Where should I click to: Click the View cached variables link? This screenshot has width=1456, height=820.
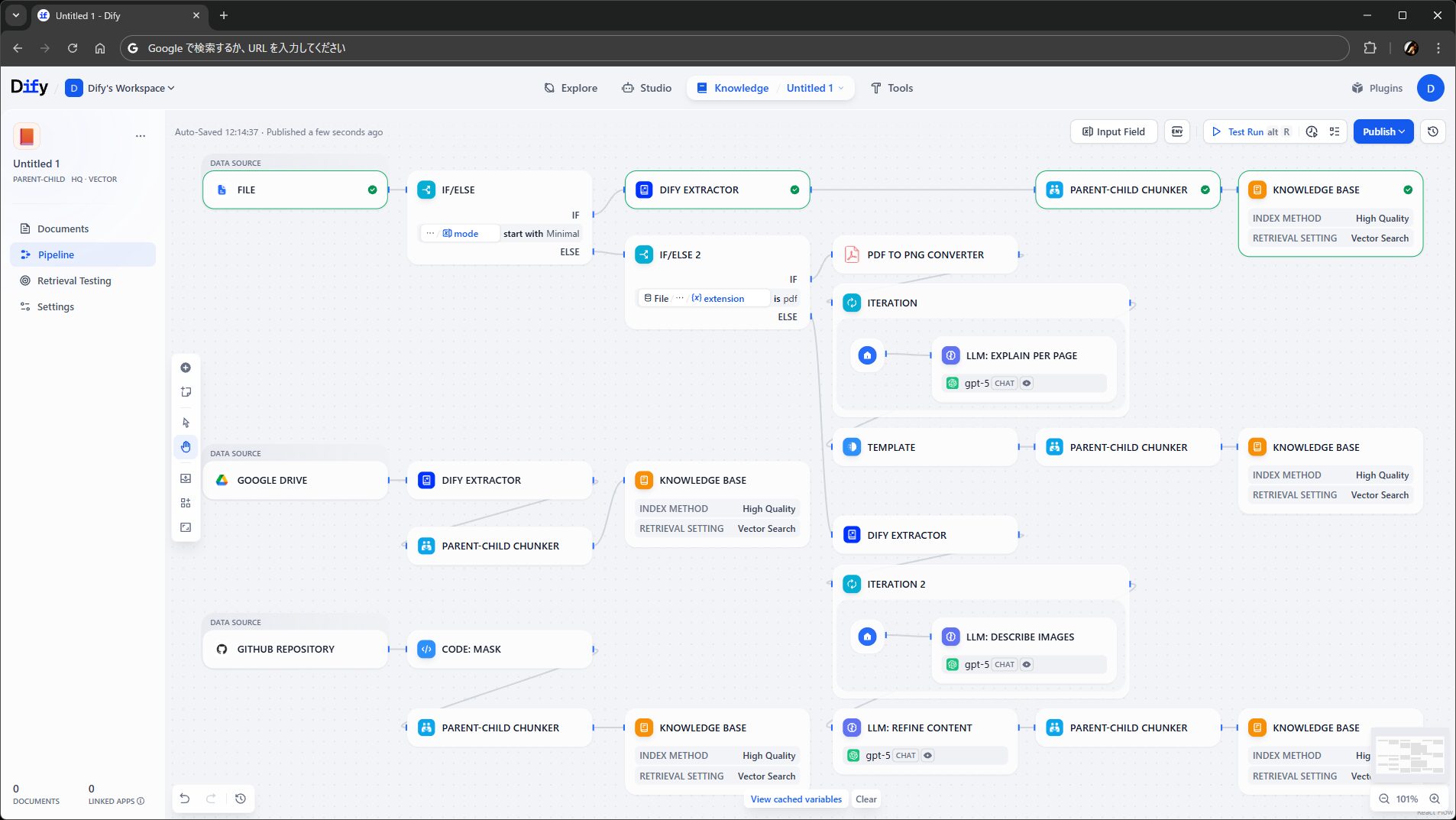point(796,799)
